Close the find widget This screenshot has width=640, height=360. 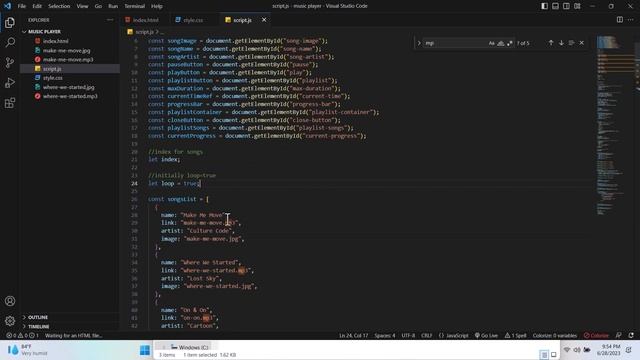click(582, 43)
